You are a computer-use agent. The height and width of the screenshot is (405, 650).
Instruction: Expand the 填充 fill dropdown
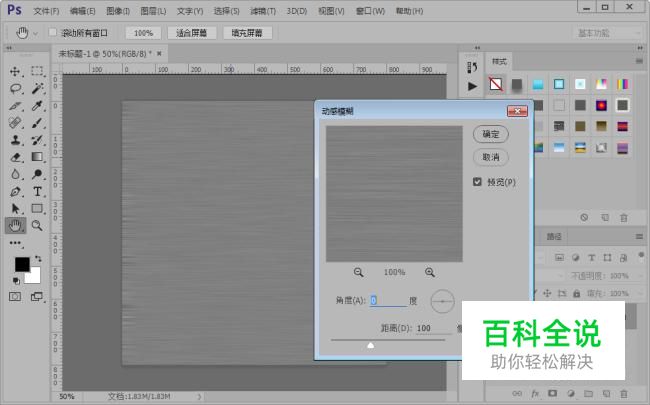coord(640,293)
